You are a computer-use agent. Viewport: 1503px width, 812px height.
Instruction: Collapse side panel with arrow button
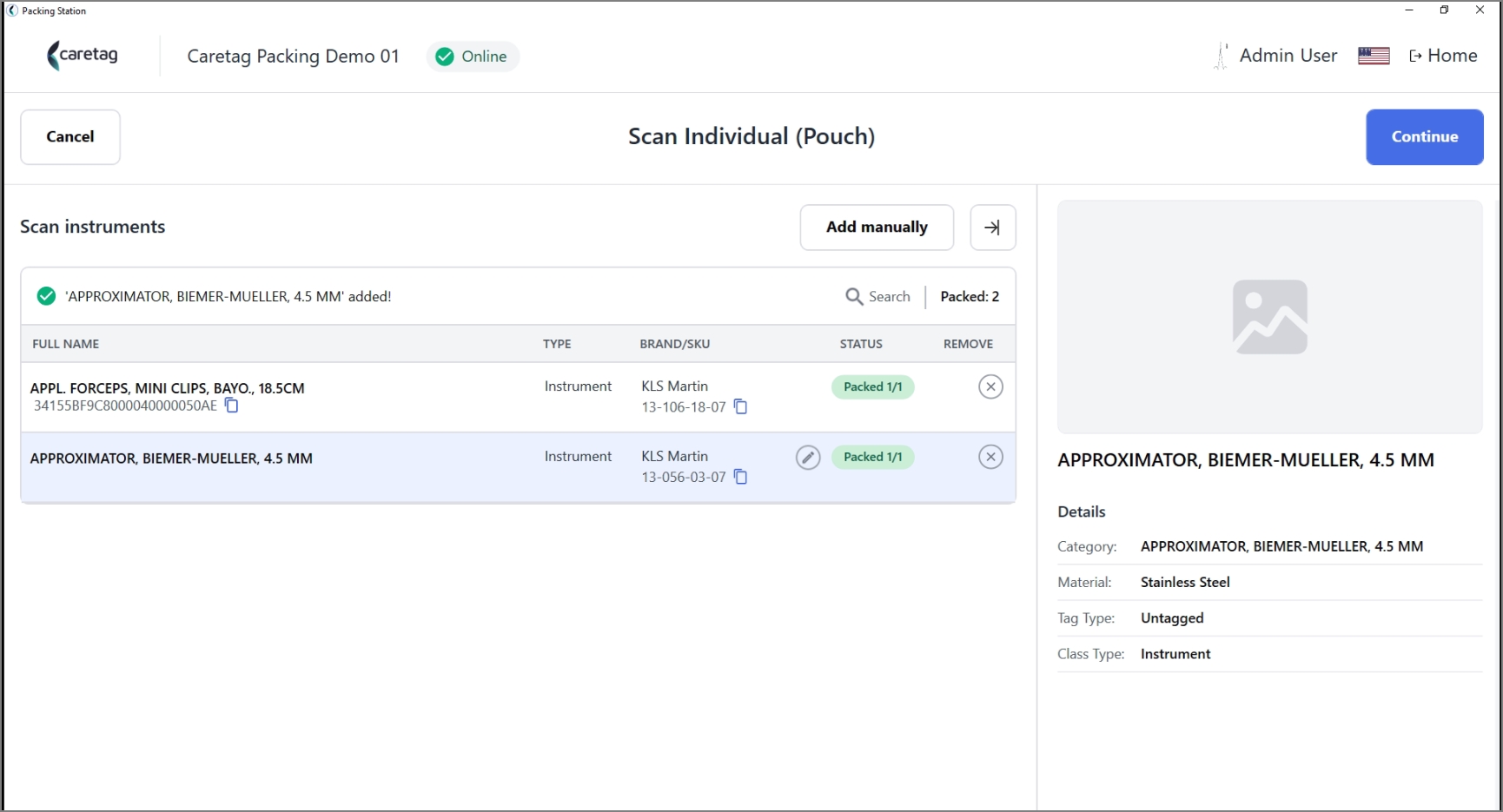point(992,227)
